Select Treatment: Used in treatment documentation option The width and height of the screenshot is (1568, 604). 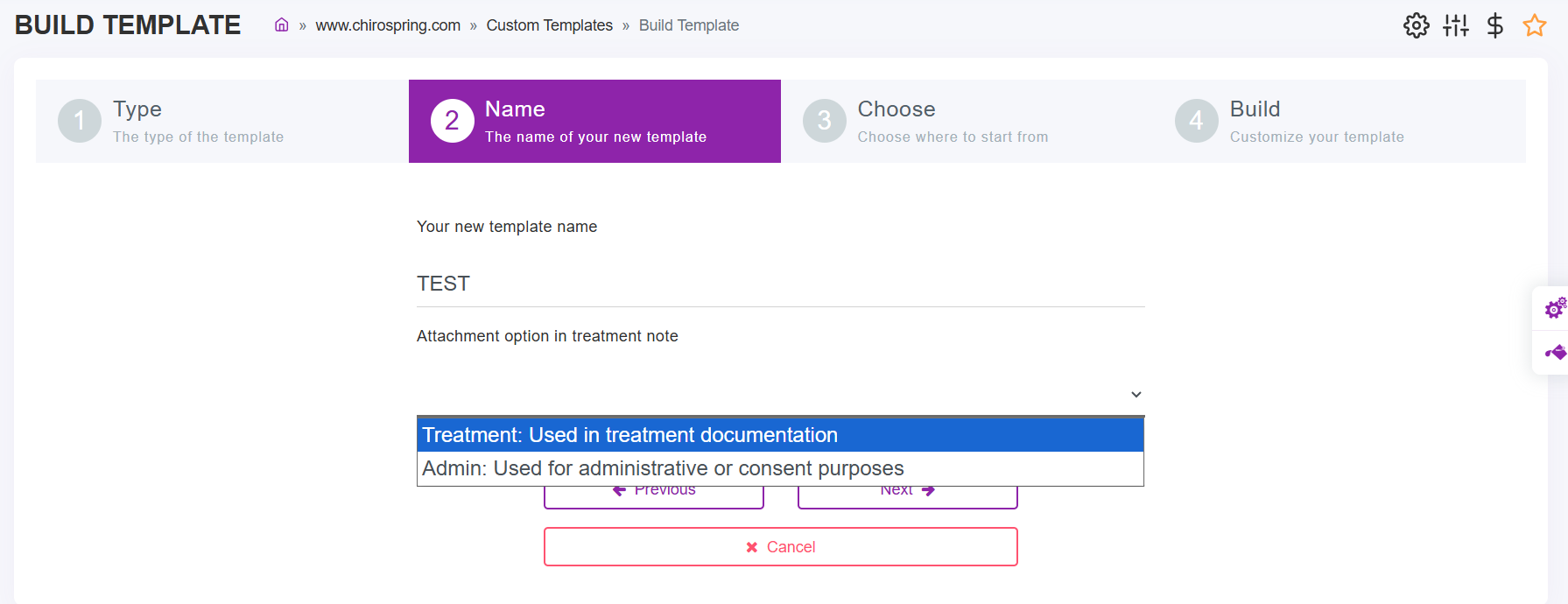coord(780,435)
